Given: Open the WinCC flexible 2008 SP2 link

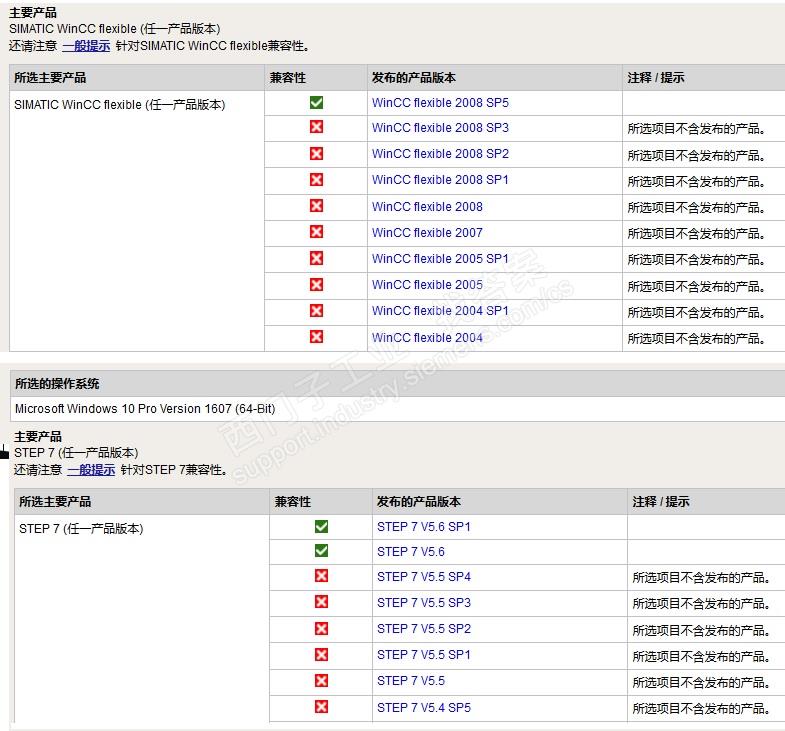Looking at the screenshot, I should pyautogui.click(x=440, y=154).
